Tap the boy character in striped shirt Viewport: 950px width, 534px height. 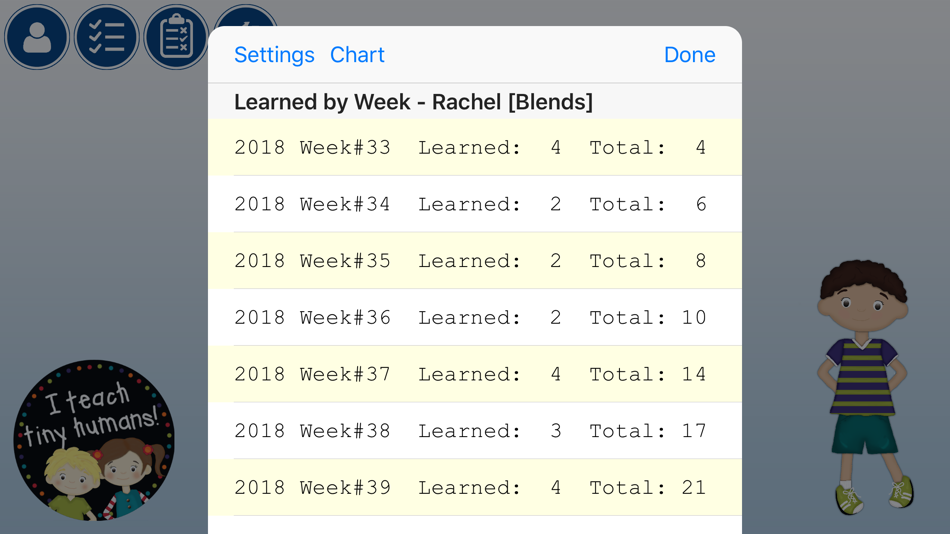863,385
